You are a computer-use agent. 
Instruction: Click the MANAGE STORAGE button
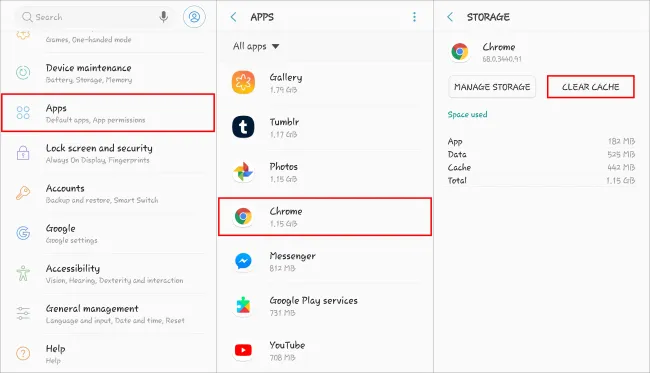pos(492,87)
